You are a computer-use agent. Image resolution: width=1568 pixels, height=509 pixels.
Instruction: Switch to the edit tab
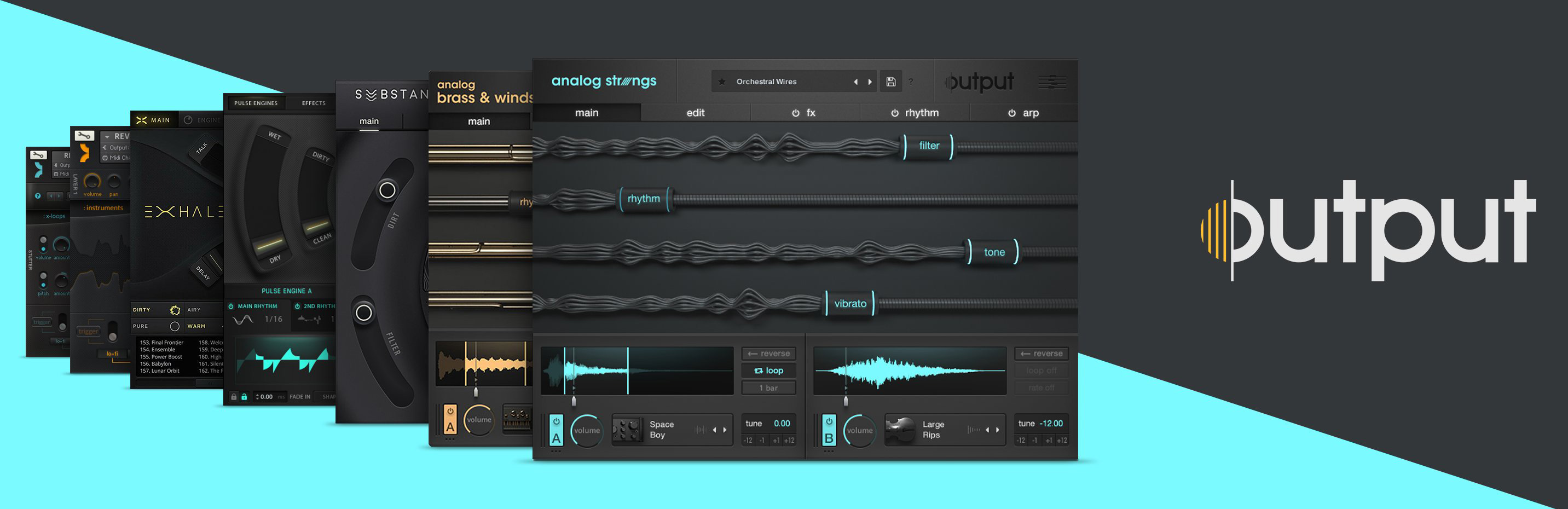coord(695,113)
